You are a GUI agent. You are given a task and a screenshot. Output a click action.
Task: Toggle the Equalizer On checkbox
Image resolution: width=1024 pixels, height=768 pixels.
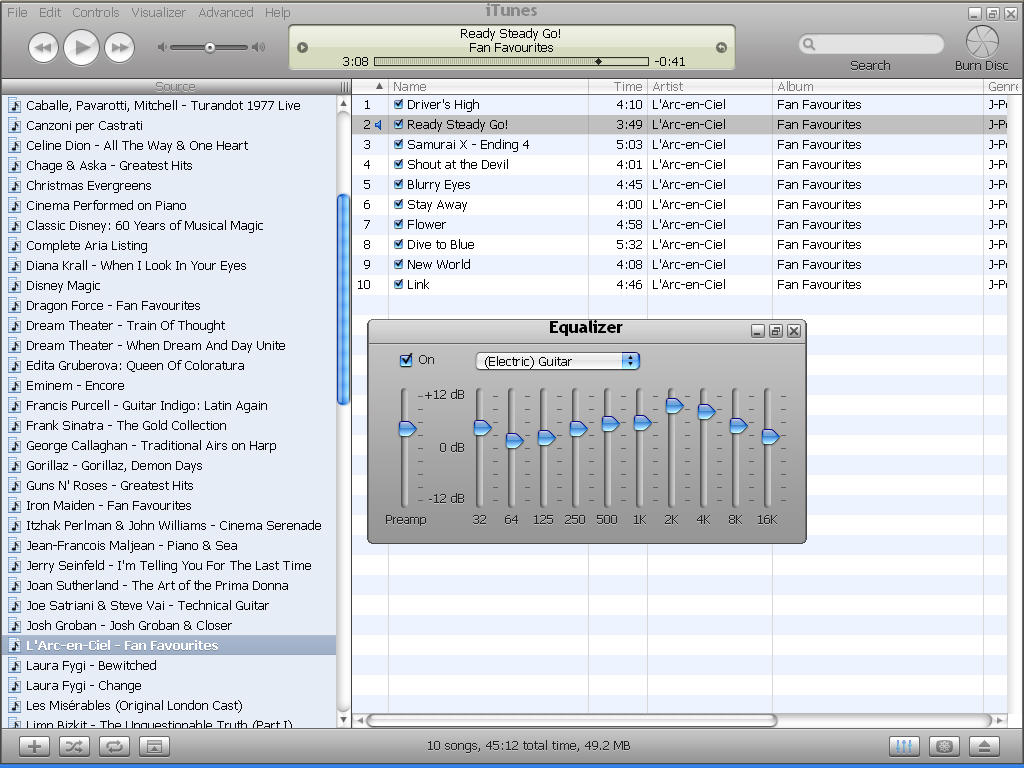[406, 360]
